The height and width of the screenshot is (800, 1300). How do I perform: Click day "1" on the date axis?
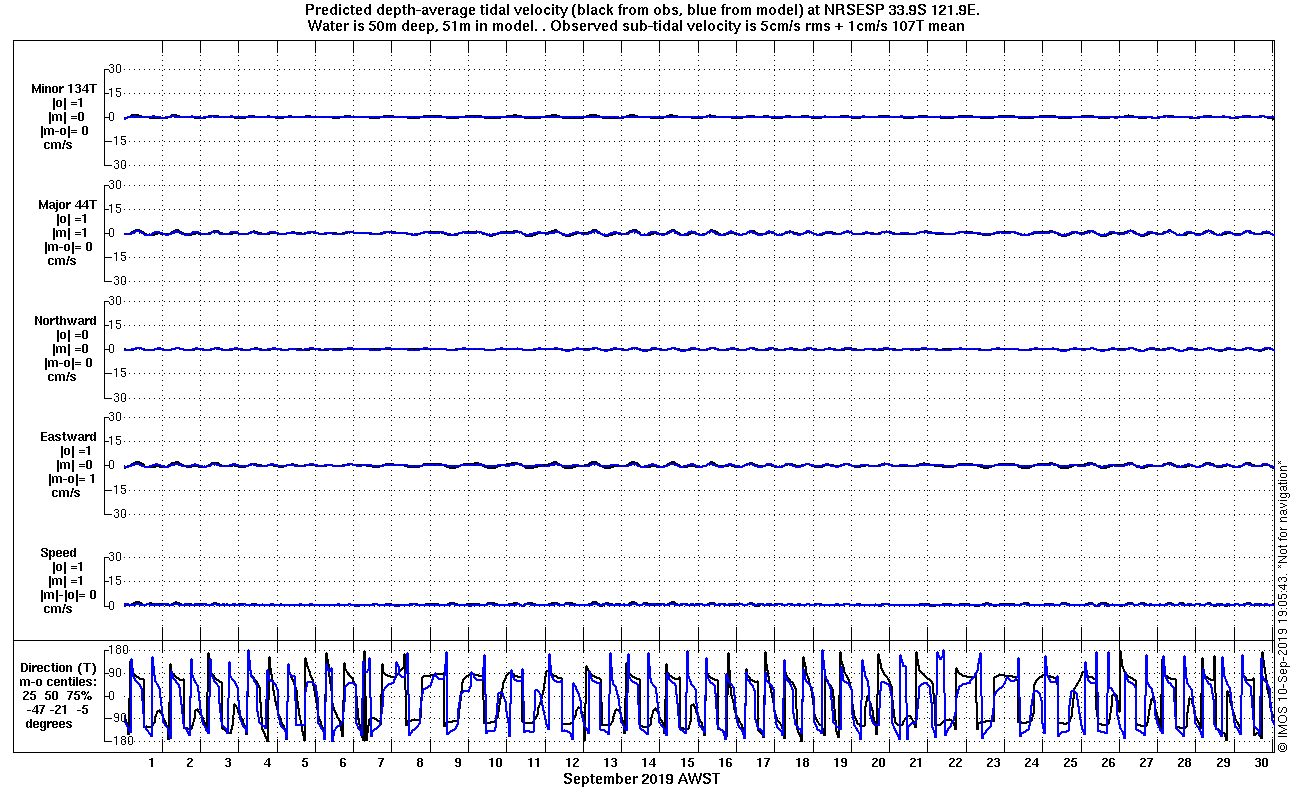[152, 763]
